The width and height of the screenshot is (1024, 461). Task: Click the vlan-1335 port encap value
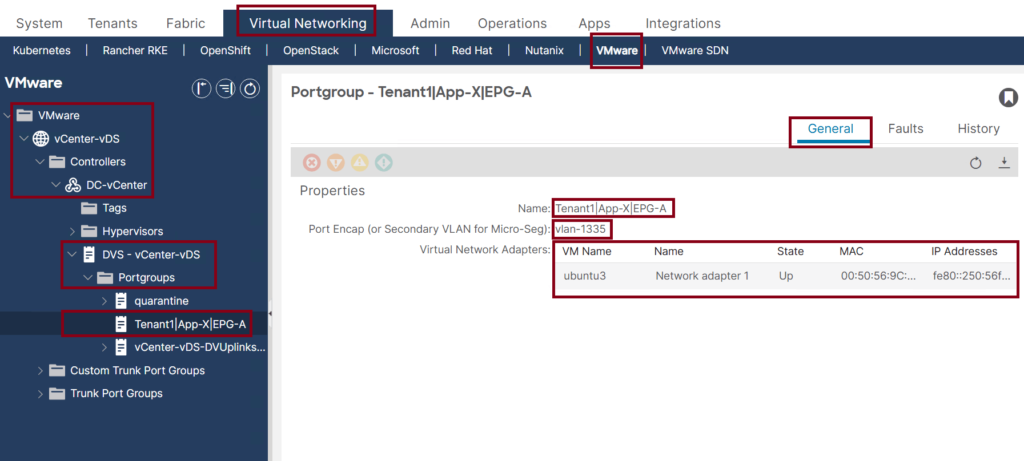point(581,229)
